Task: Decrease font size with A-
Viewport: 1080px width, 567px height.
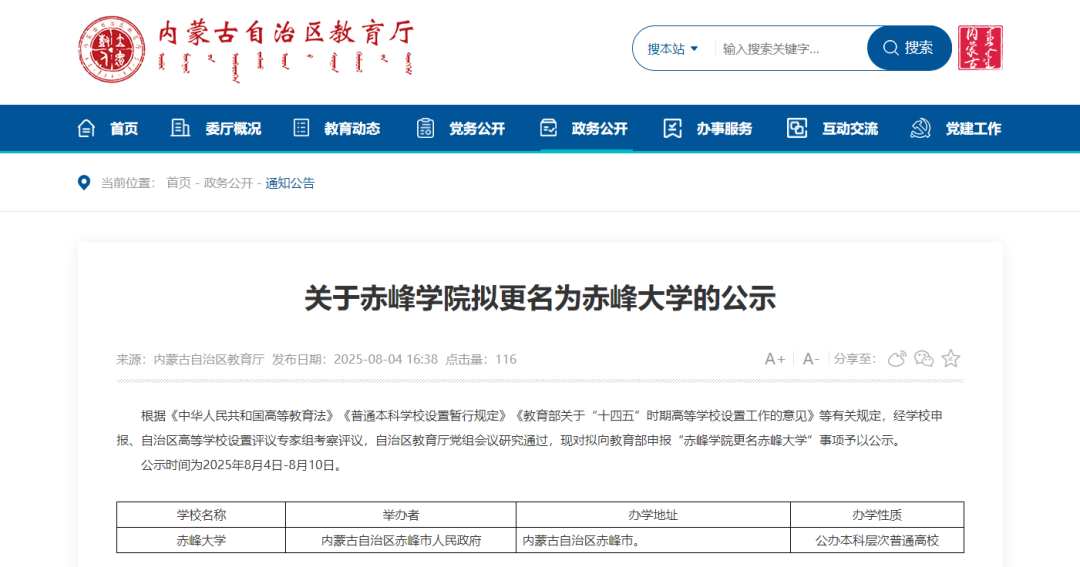Action: pyautogui.click(x=811, y=359)
